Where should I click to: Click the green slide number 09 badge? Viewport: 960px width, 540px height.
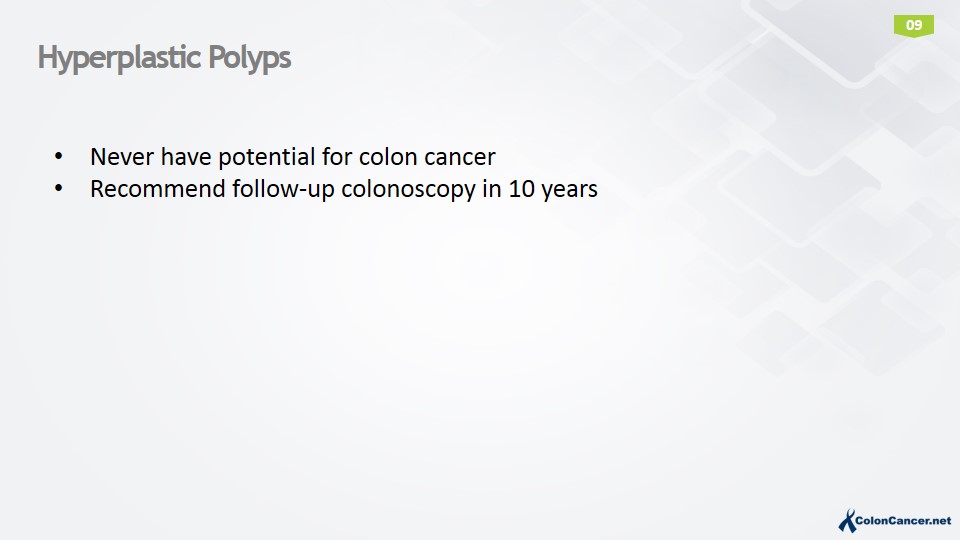(x=913, y=25)
